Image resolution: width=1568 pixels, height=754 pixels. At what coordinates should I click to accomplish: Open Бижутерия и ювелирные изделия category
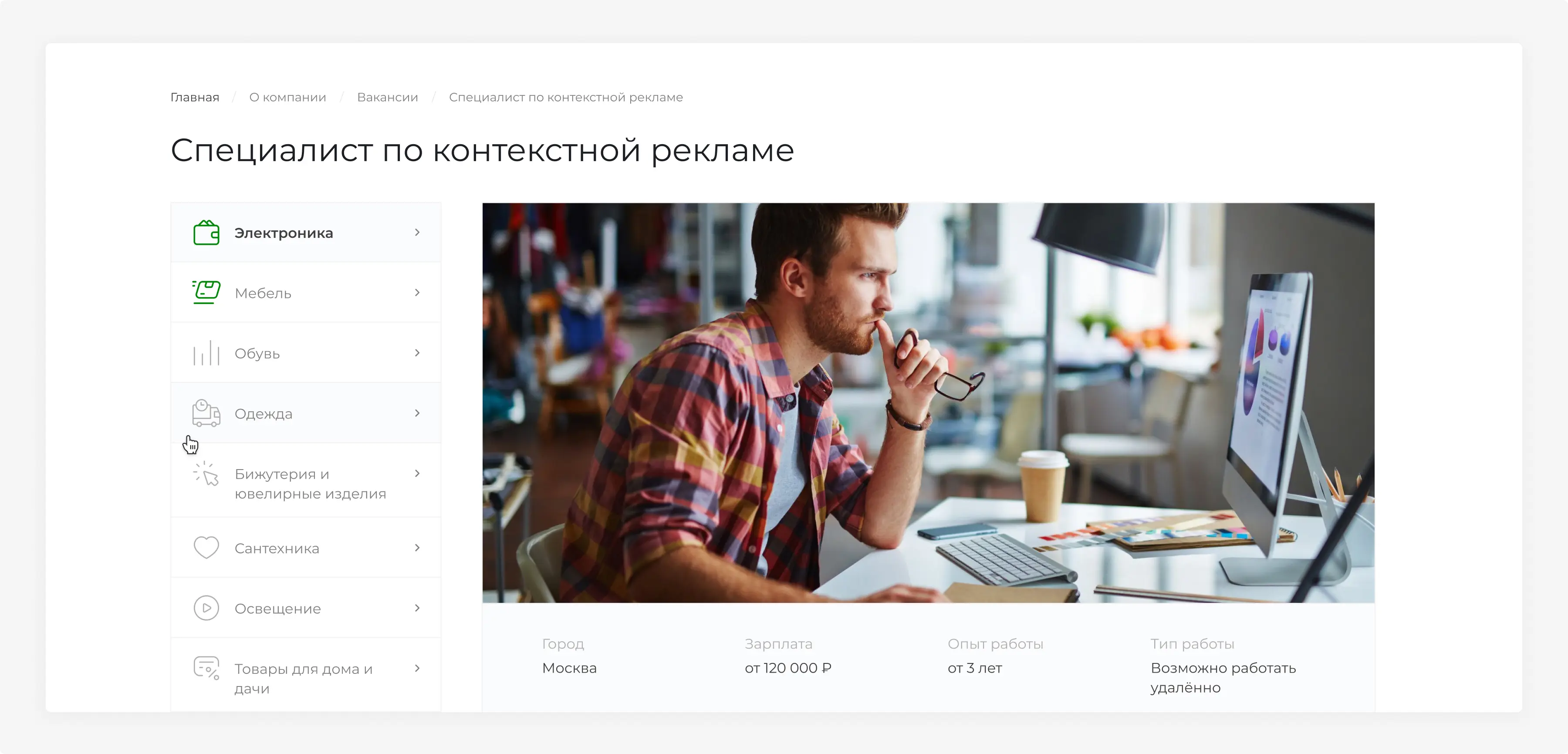click(x=306, y=481)
